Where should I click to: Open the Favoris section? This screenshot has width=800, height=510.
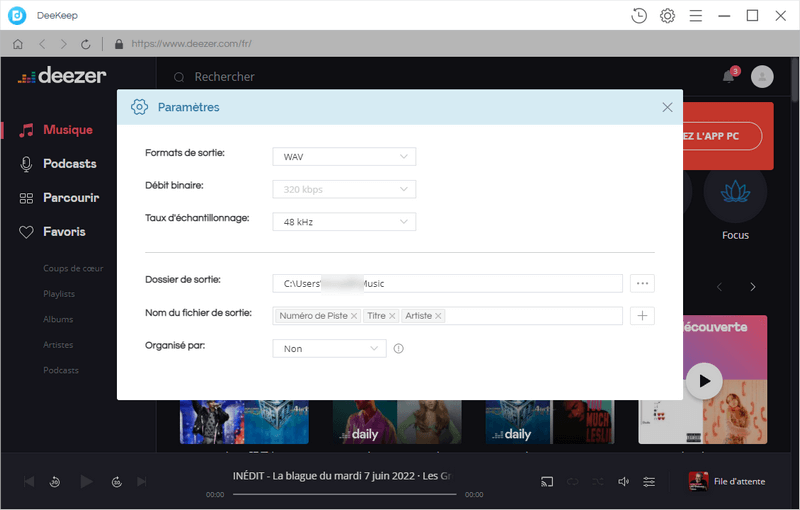52,232
